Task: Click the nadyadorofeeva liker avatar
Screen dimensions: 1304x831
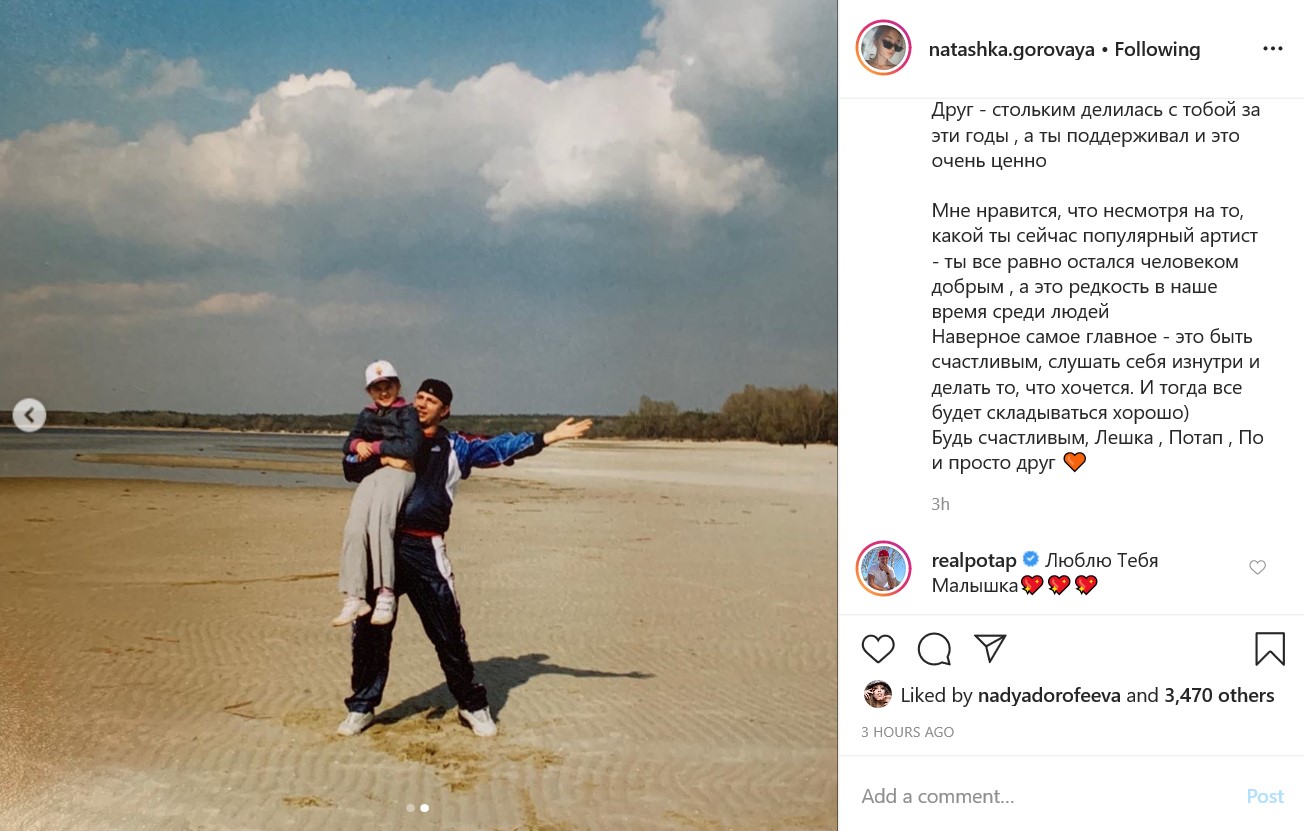Action: (878, 695)
